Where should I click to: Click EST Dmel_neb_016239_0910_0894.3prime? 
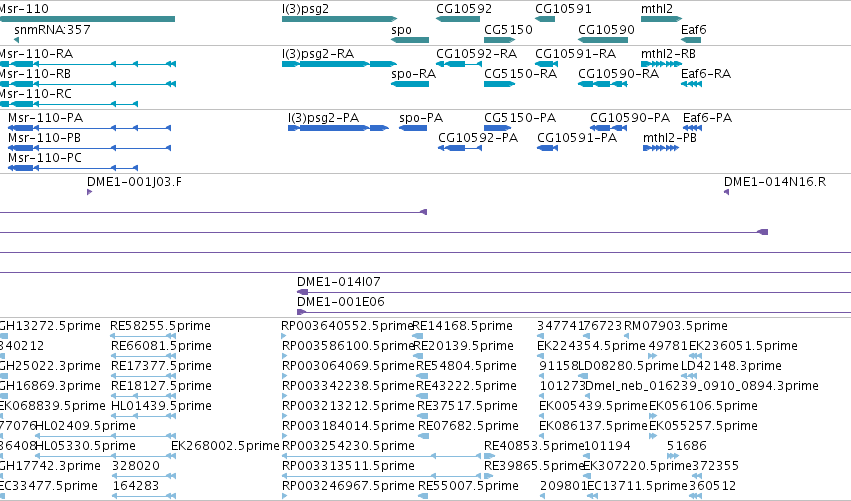click(702, 386)
